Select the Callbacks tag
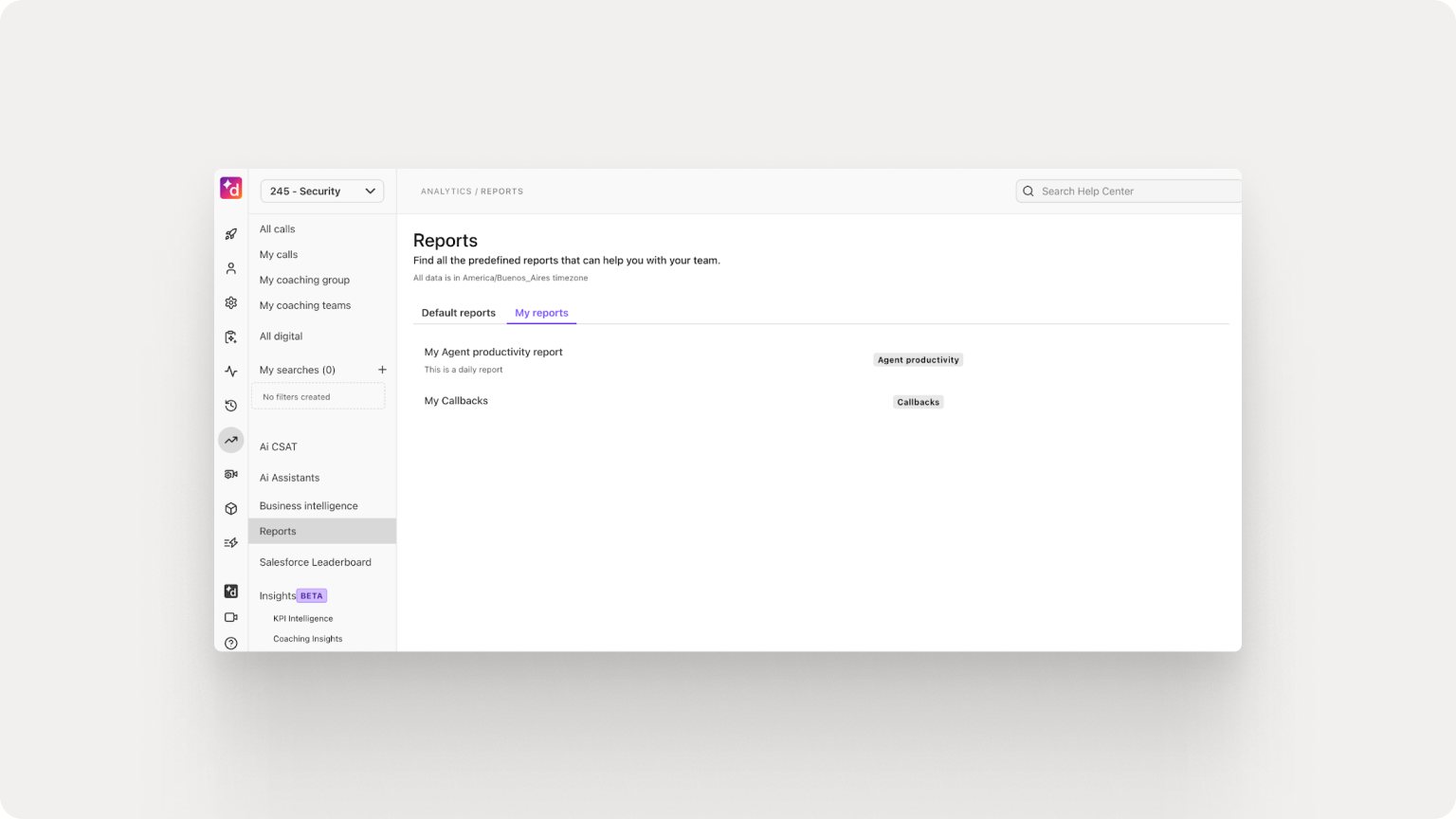Viewport: 1456px width, 819px height. (918, 401)
